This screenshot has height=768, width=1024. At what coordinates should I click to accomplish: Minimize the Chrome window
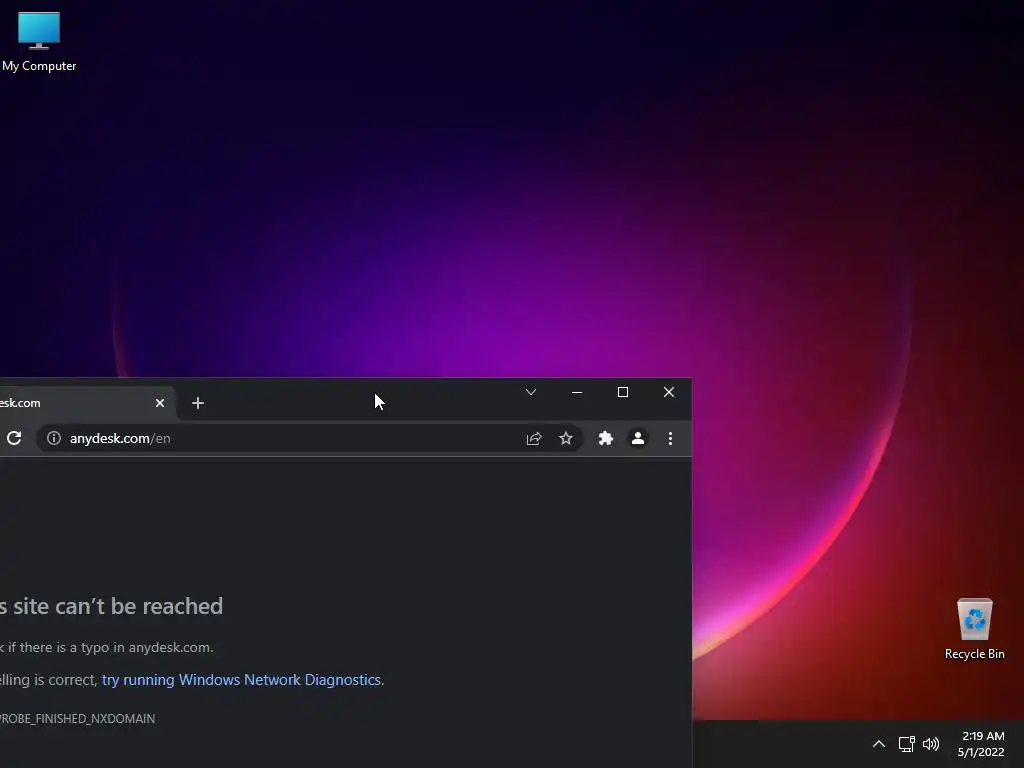(577, 392)
